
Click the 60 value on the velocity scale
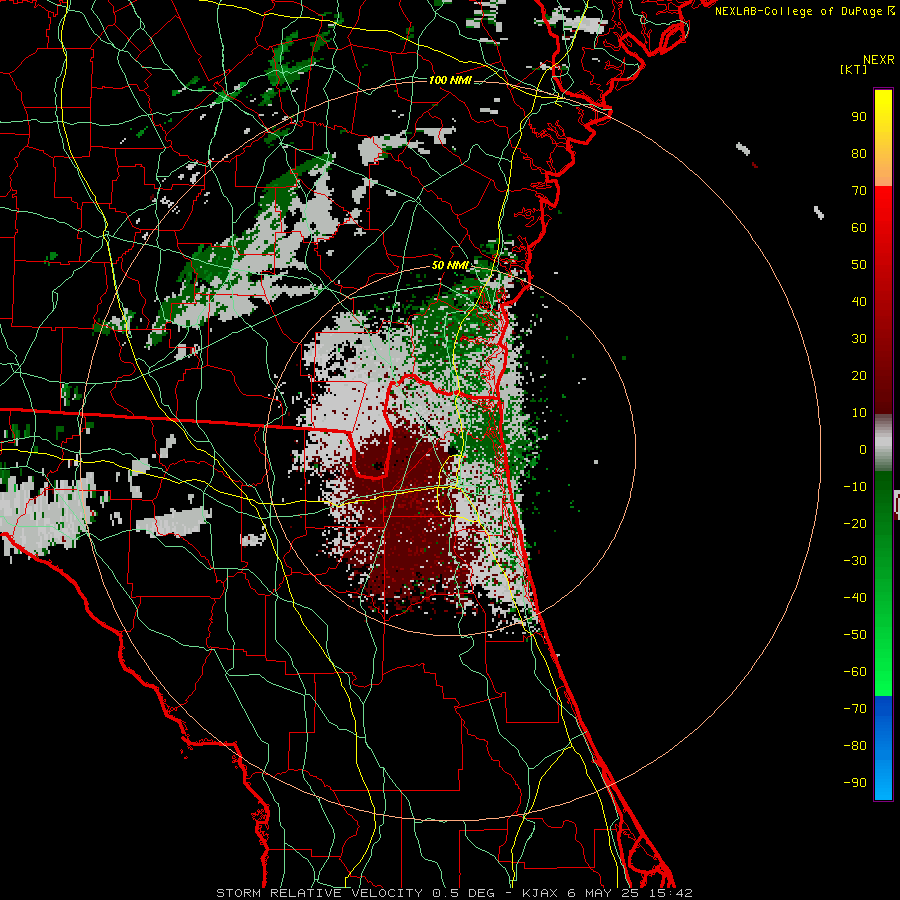[859, 228]
